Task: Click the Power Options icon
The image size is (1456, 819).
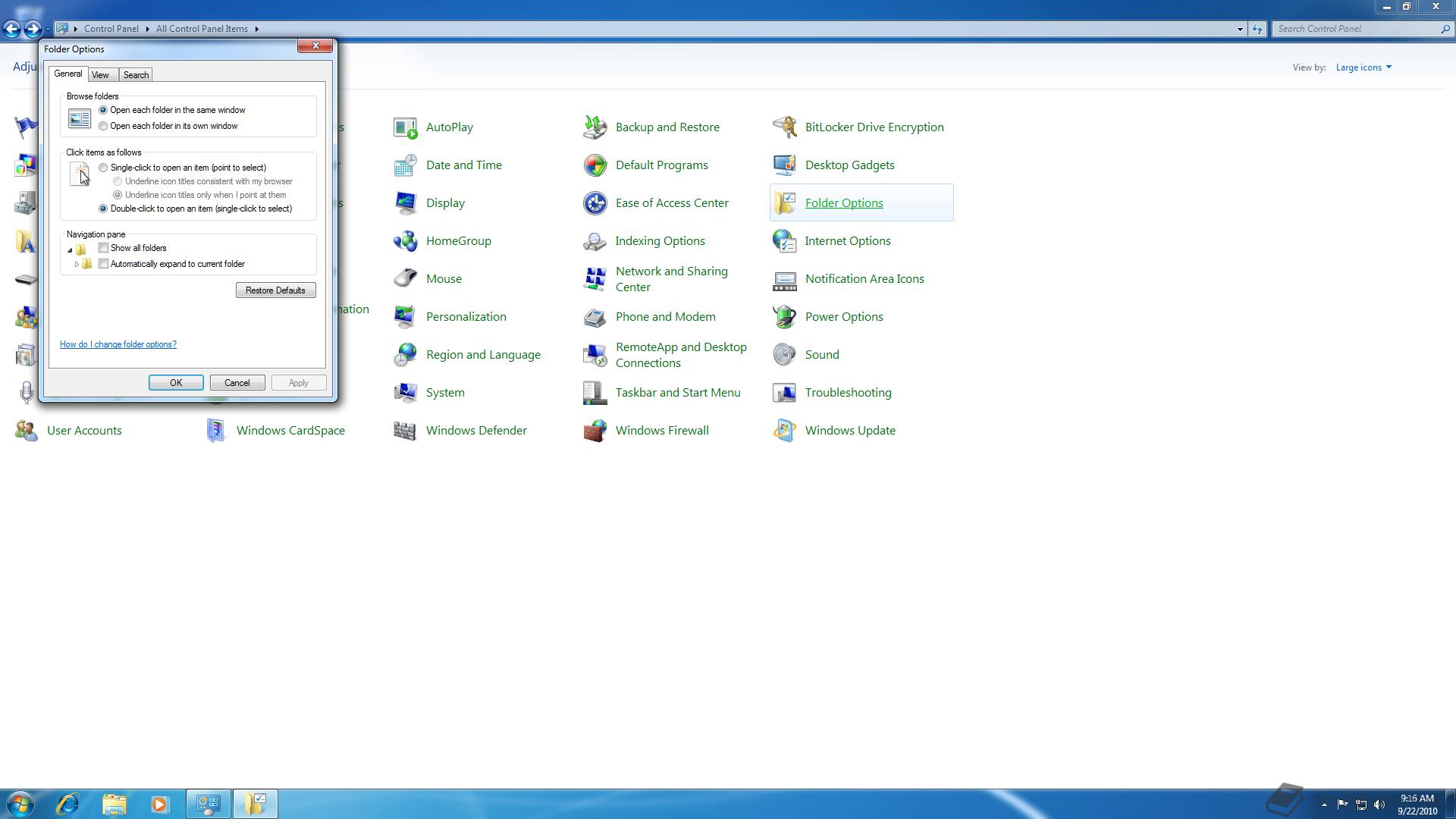Action: click(785, 317)
